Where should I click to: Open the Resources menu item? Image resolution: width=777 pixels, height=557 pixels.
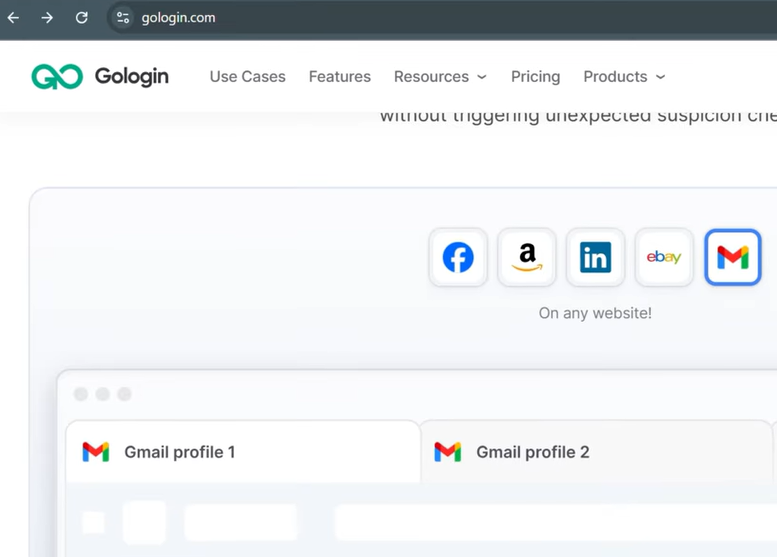pos(431,77)
